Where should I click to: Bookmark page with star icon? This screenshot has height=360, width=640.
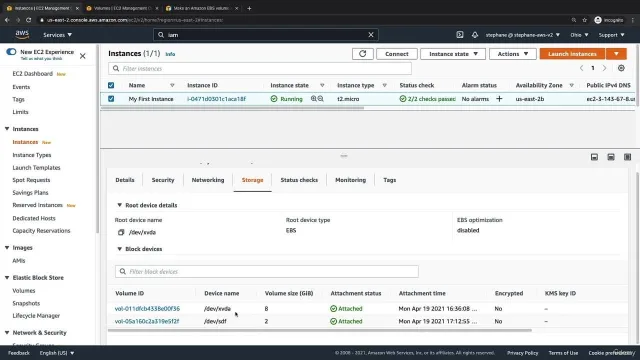click(x=584, y=20)
